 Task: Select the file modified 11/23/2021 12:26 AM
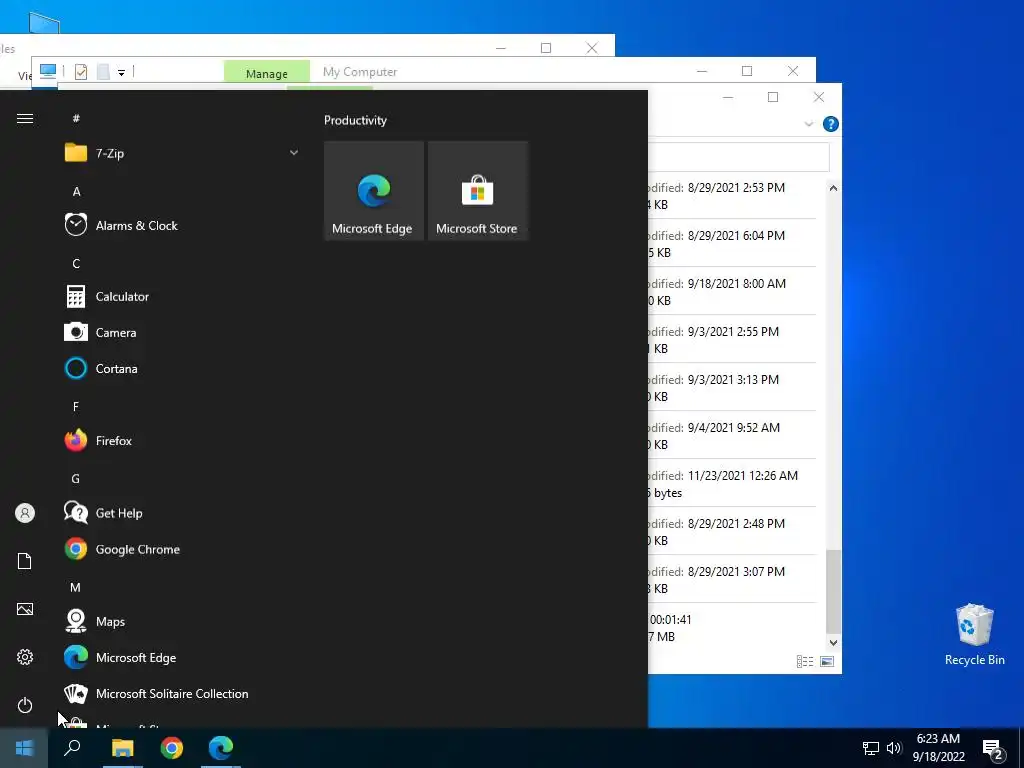[731, 484]
